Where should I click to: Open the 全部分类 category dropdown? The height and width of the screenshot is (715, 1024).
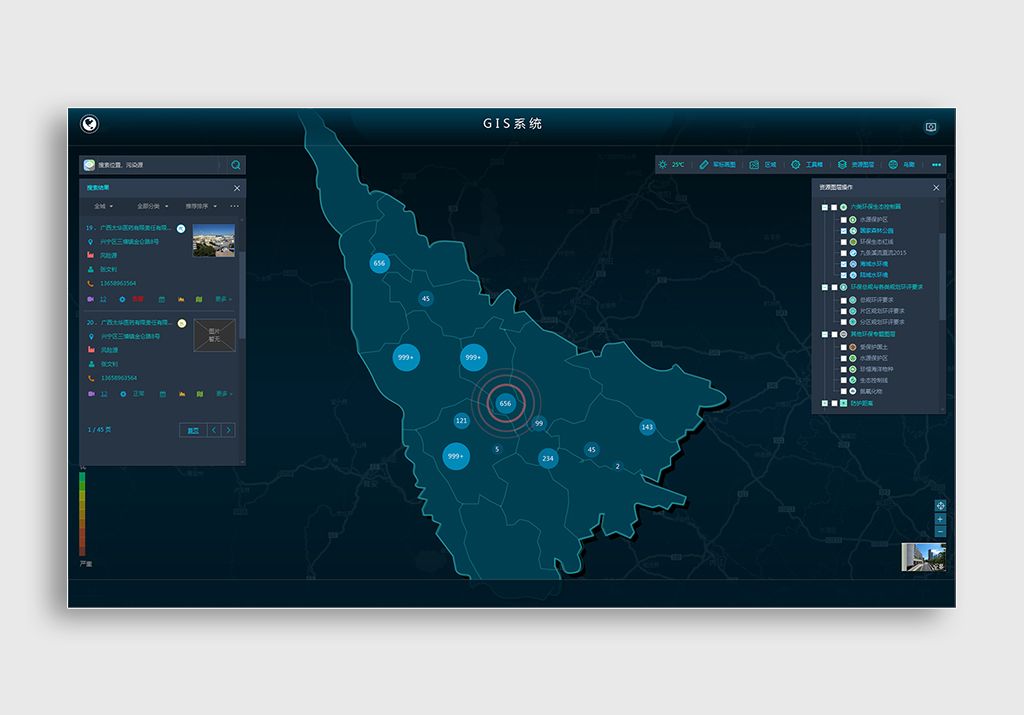click(152, 206)
